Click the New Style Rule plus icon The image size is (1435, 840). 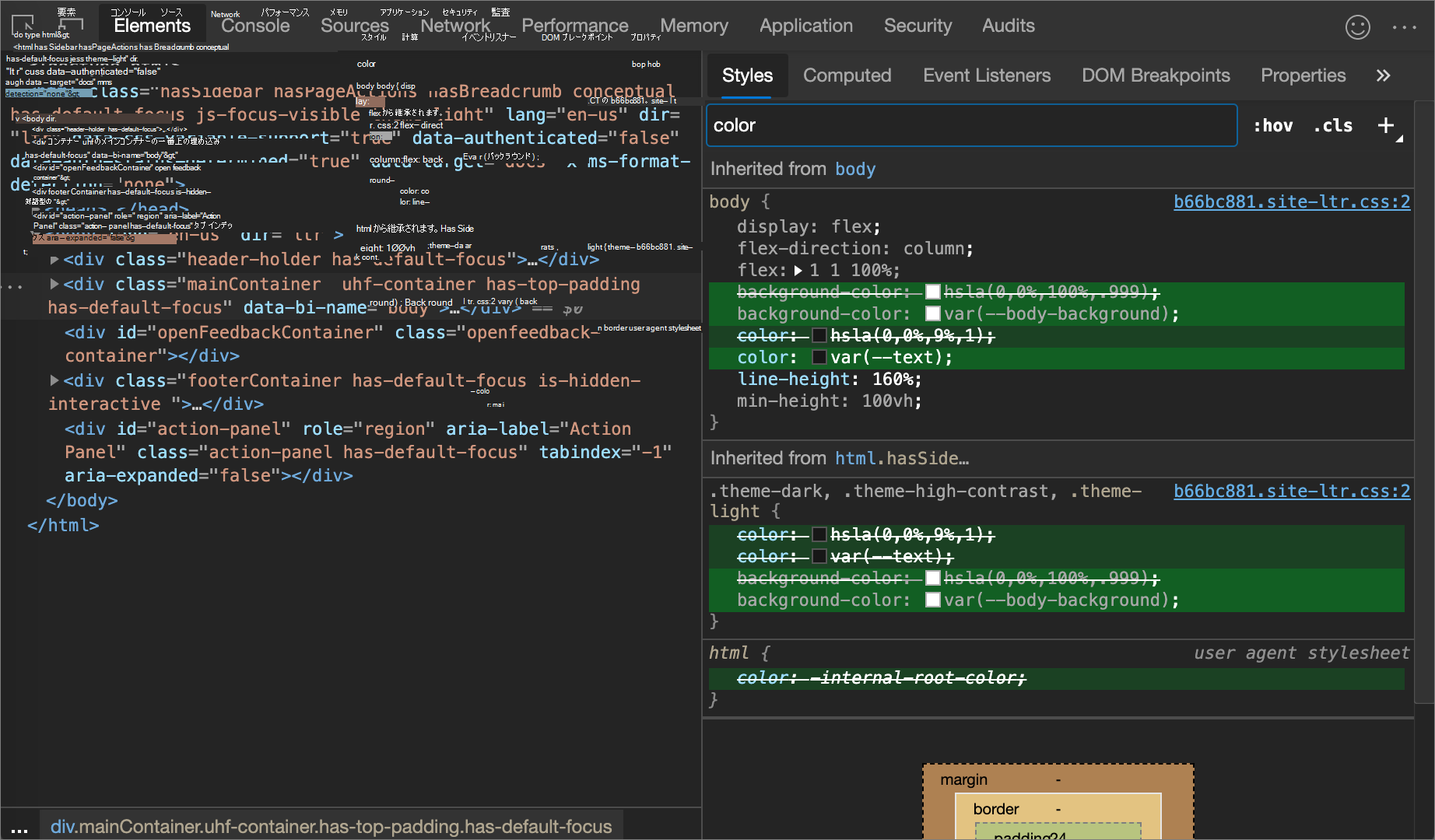pyautogui.click(x=1386, y=125)
